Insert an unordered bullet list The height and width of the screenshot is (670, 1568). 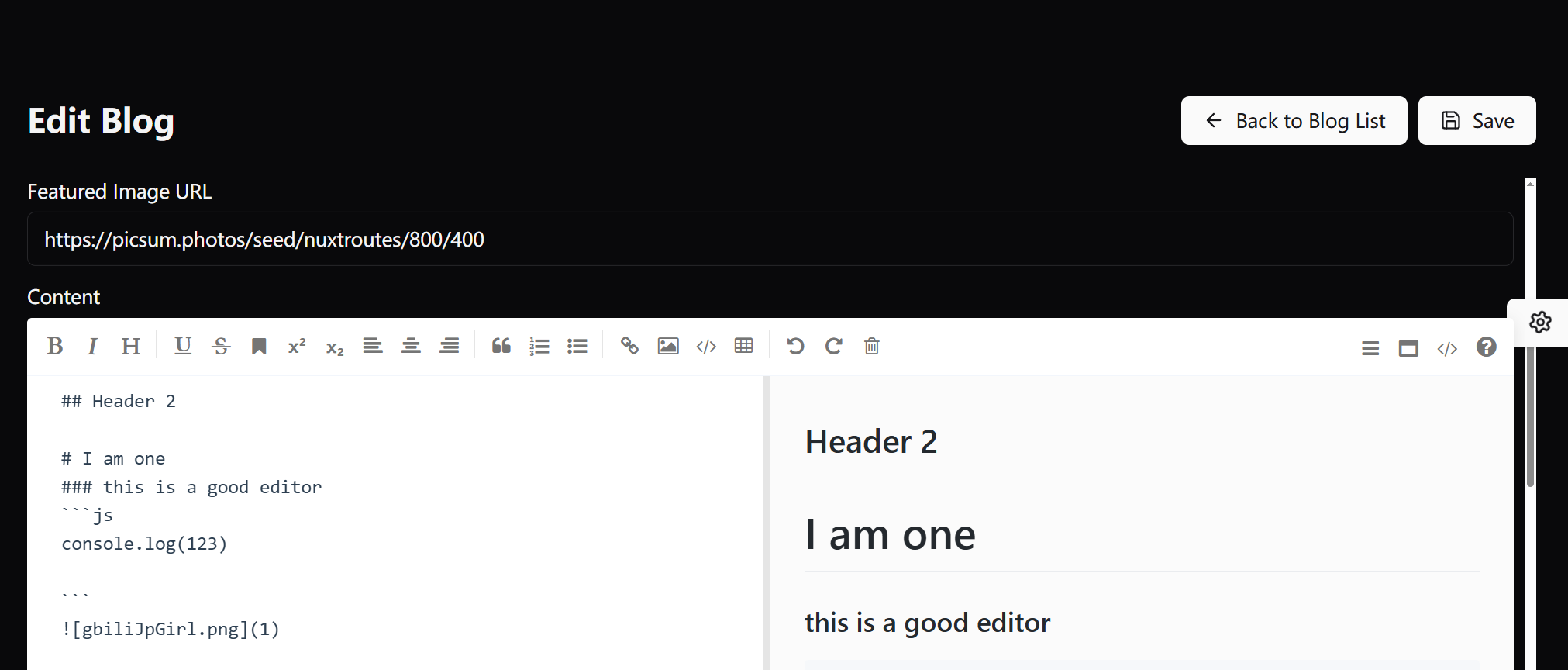(x=577, y=346)
